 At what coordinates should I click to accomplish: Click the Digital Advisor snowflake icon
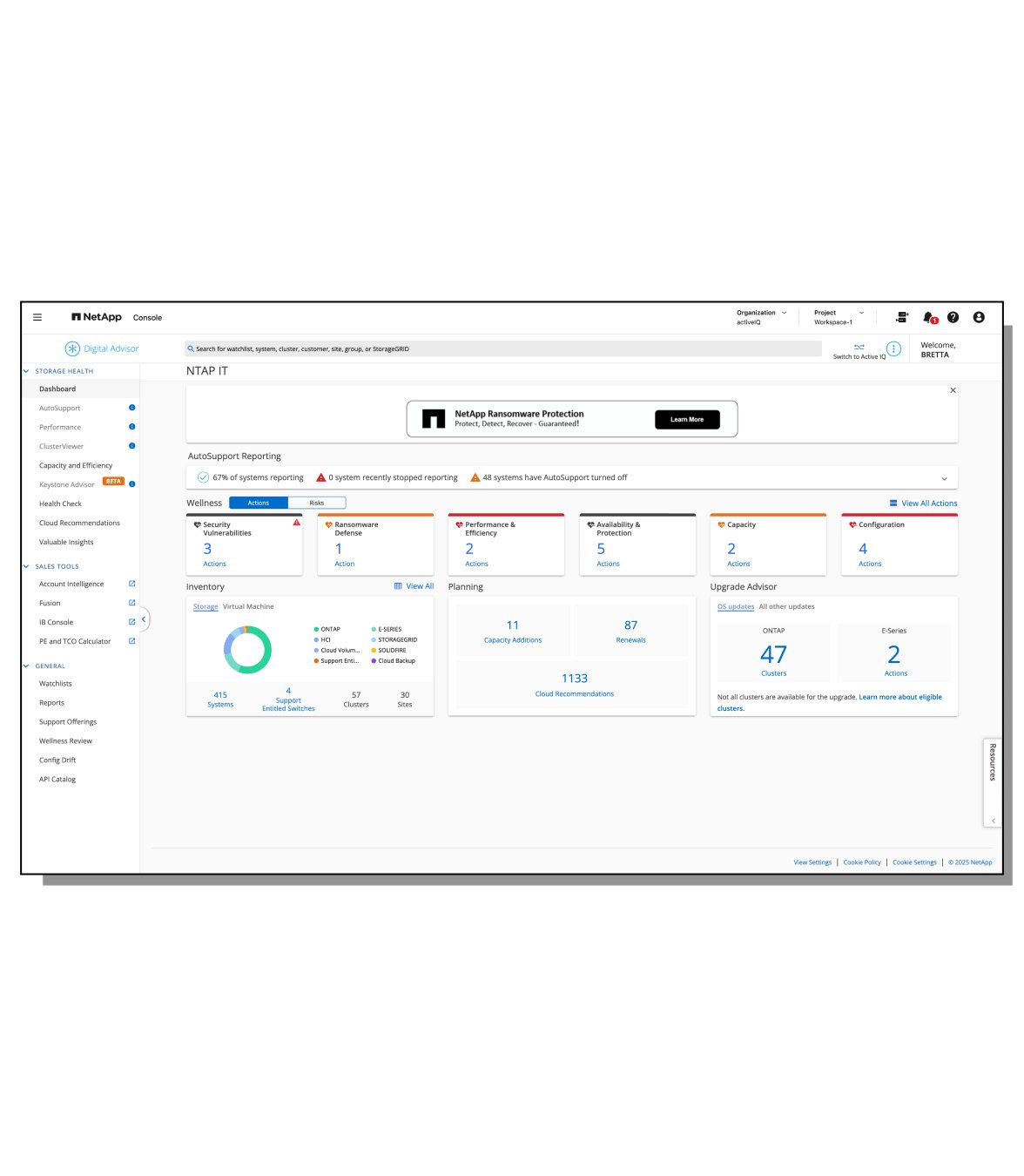click(72, 348)
